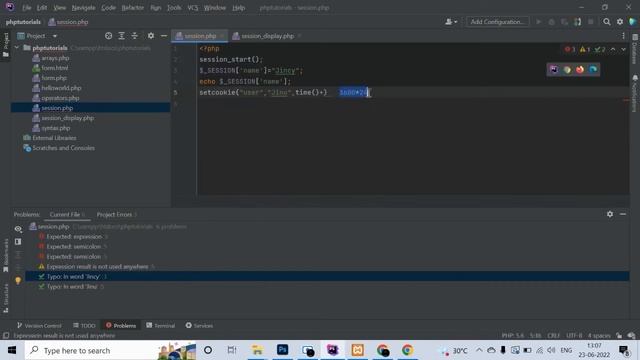Toggle editor preview icon in Problems panel

point(18,242)
